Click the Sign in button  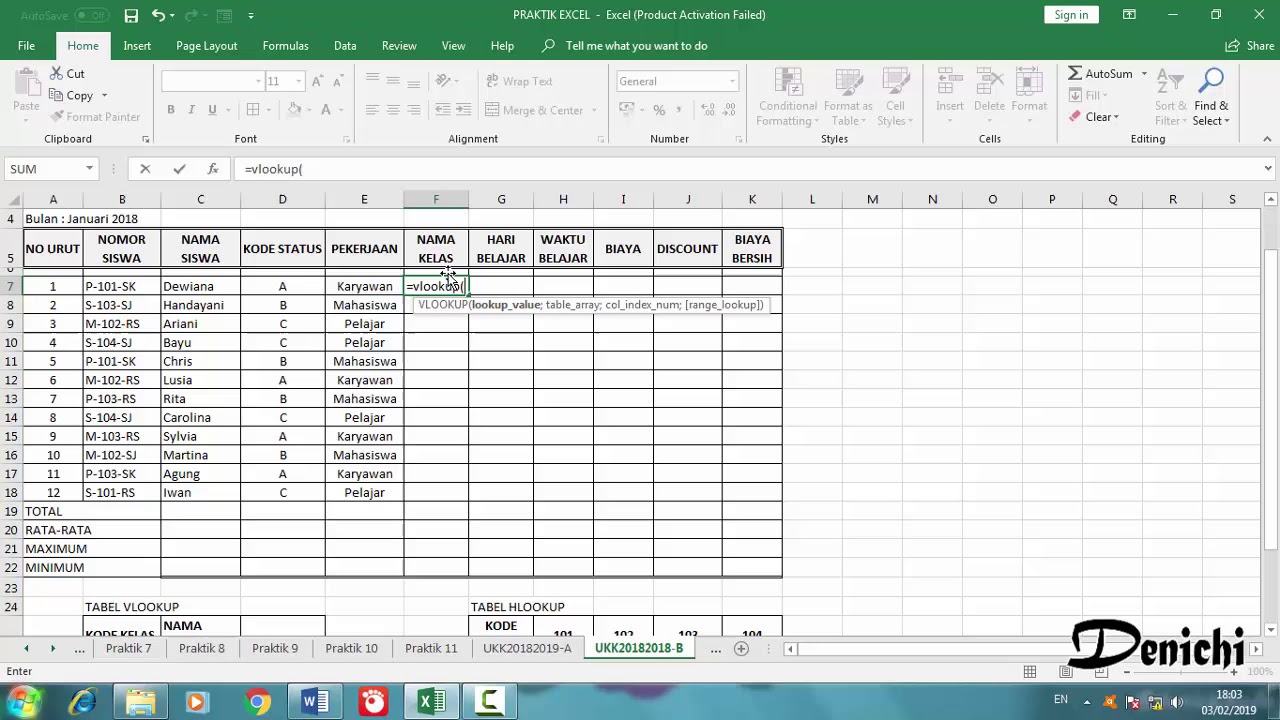pyautogui.click(x=1071, y=15)
